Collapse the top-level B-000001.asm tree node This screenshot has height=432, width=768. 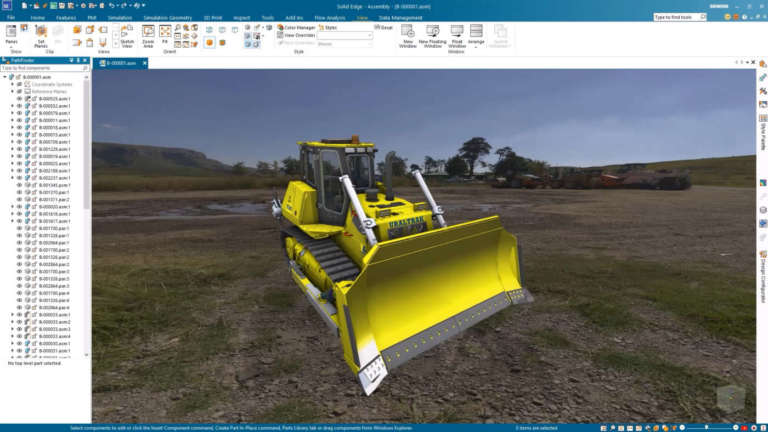point(4,77)
